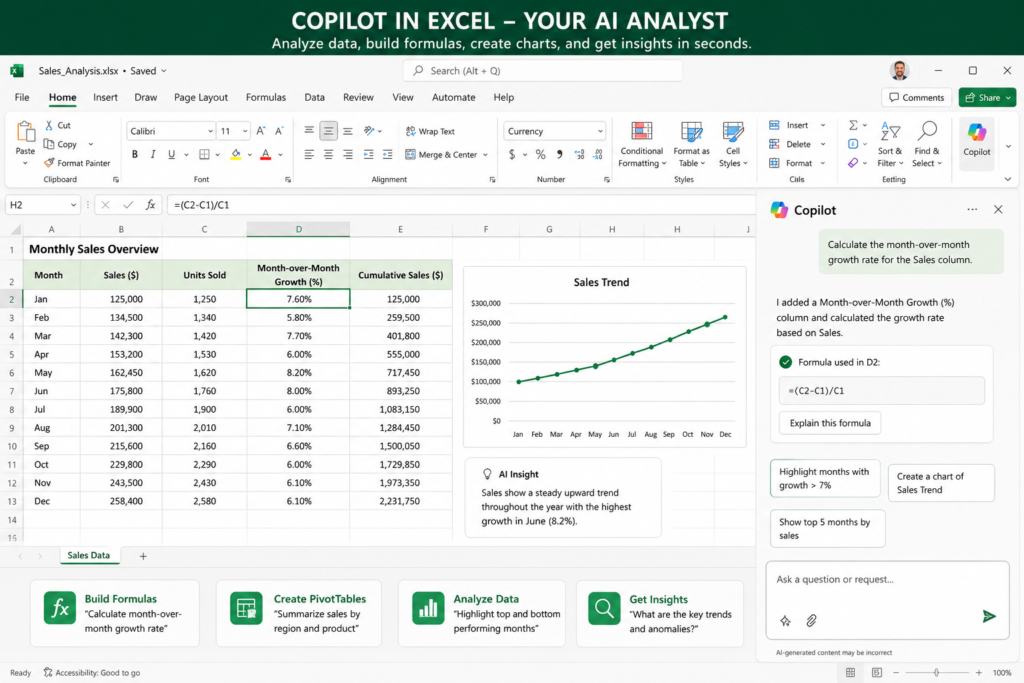Click the Merge & Center icon

point(411,155)
